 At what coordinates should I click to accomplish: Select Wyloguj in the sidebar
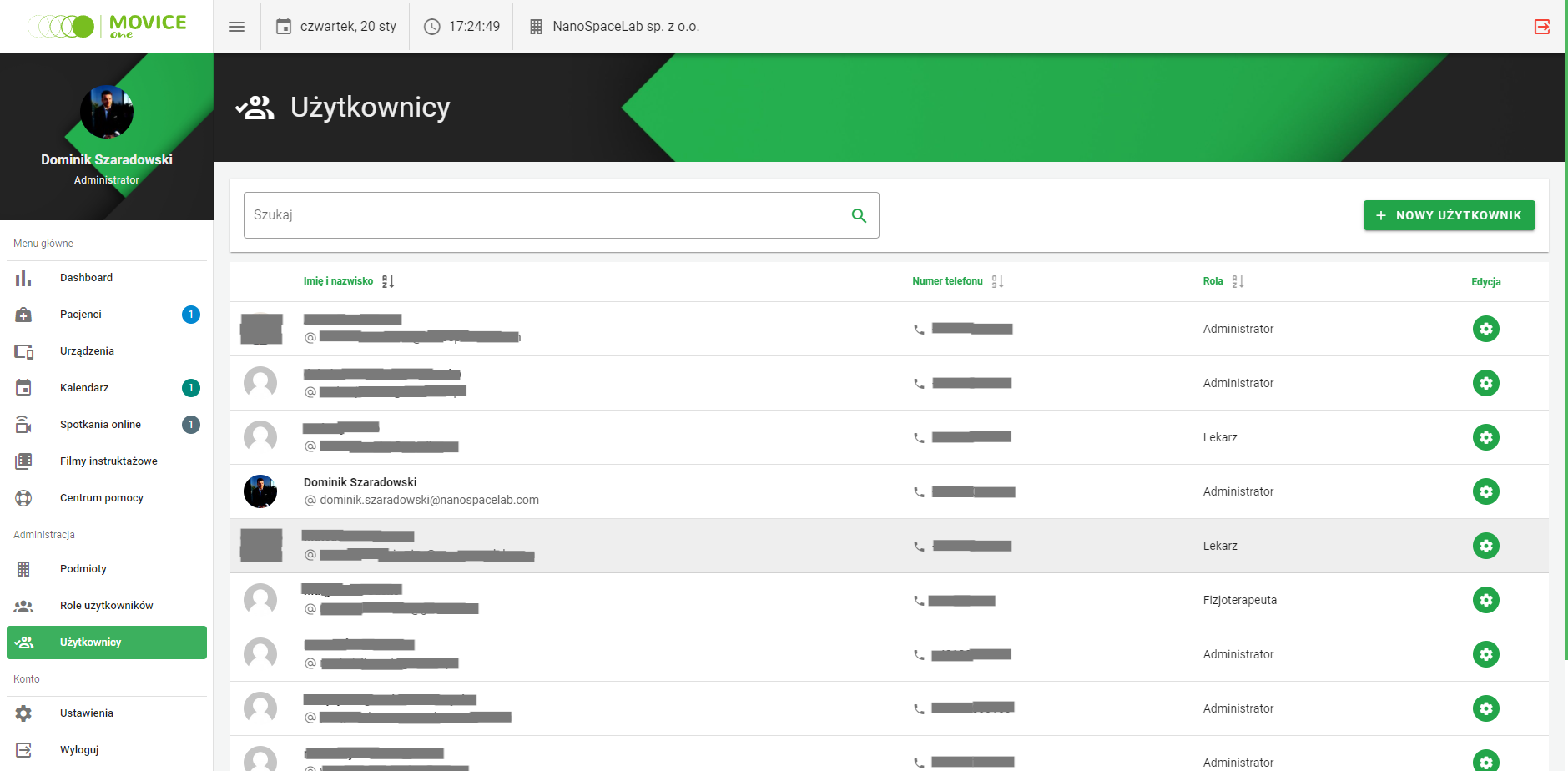click(79, 750)
